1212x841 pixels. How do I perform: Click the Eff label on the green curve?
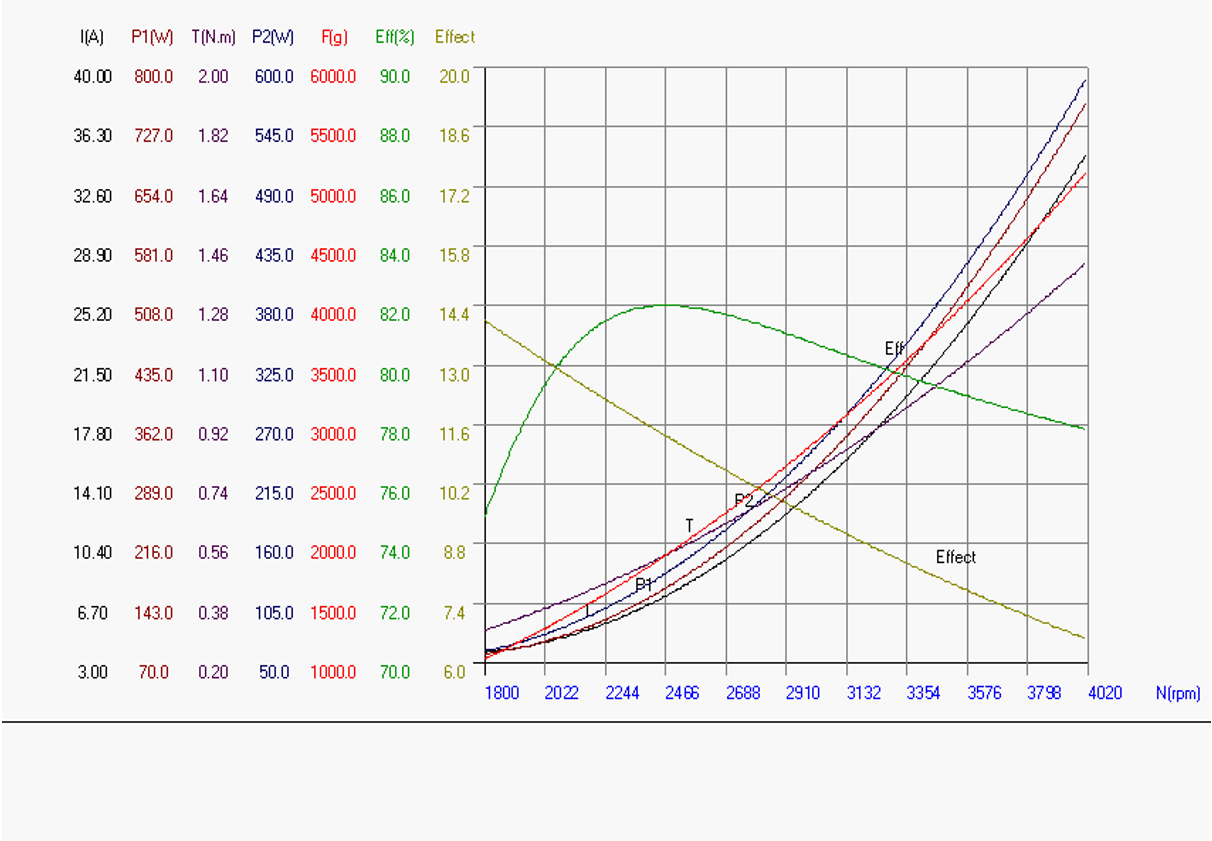(x=894, y=349)
